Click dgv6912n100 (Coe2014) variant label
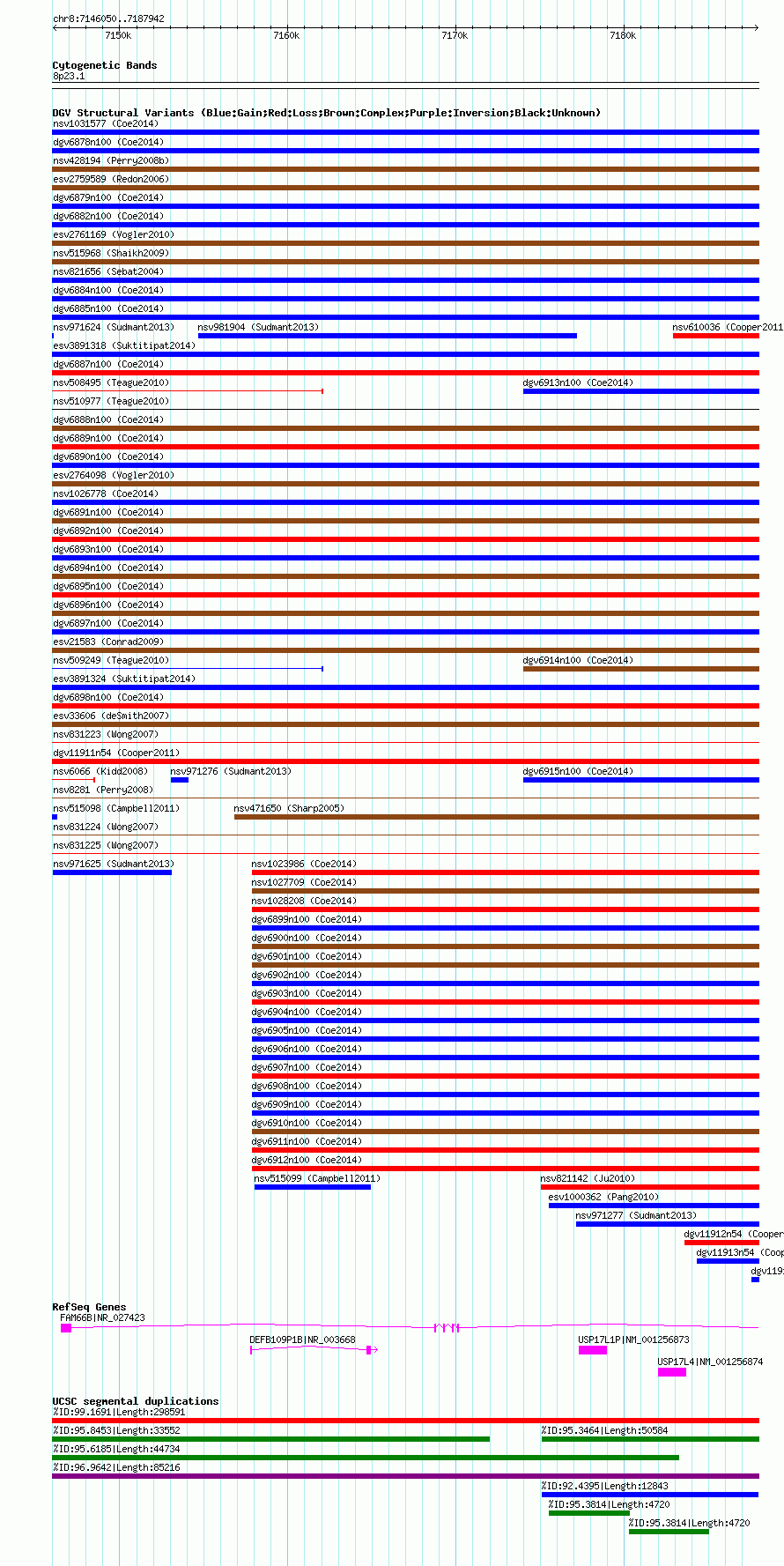784x1566 pixels. pyautogui.click(x=307, y=1160)
